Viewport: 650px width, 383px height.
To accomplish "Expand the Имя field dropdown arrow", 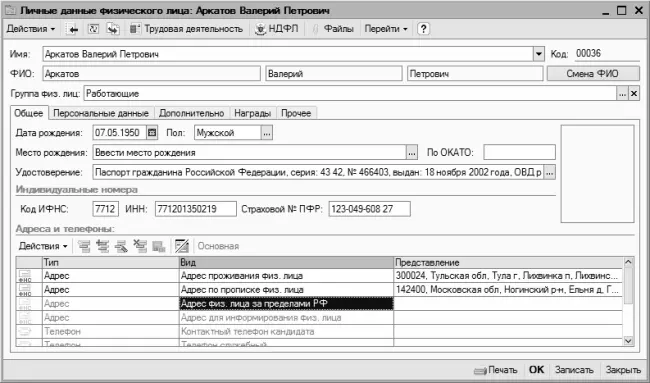I will tap(538, 54).
